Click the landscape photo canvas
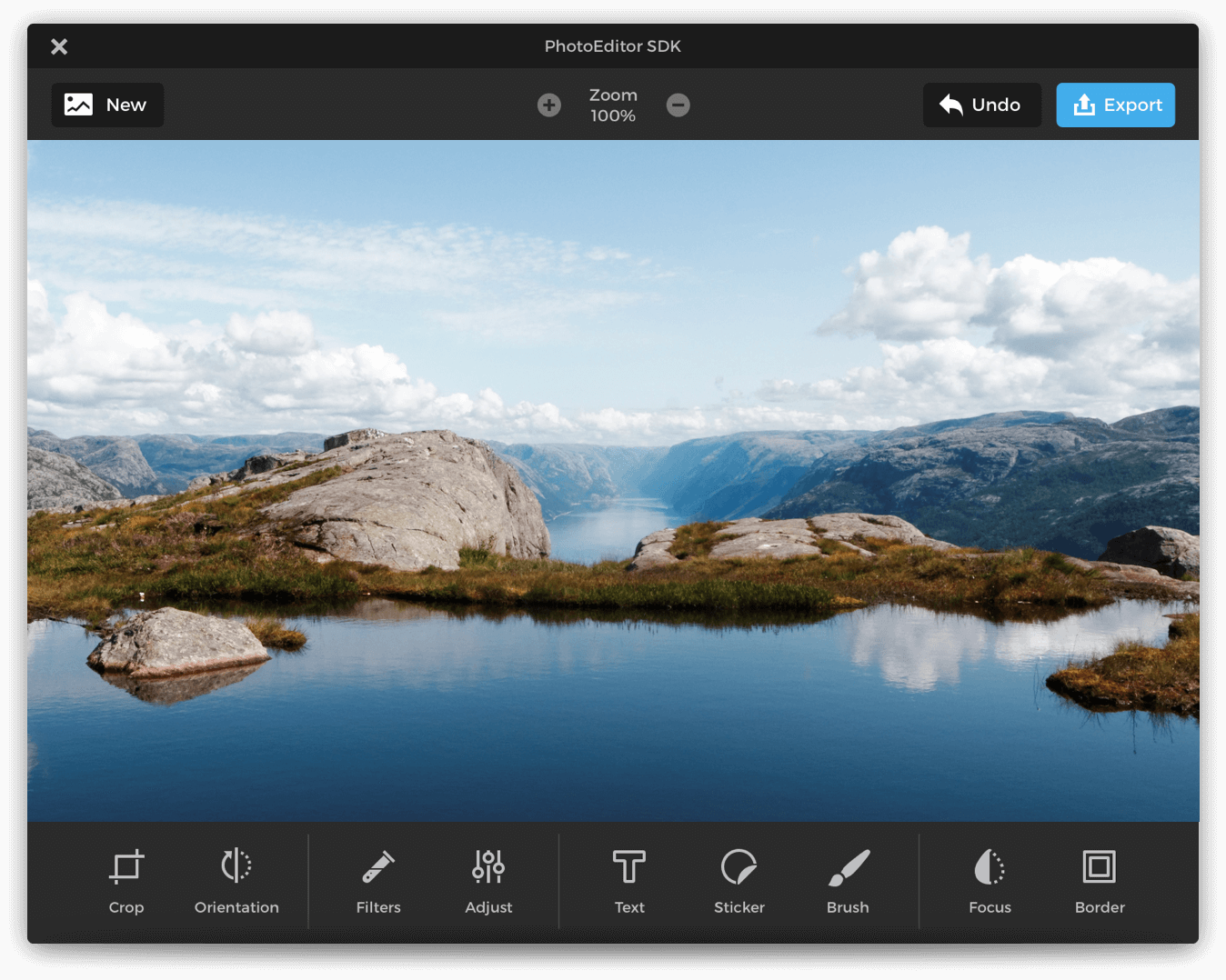Image resolution: width=1226 pixels, height=980 pixels. pyautogui.click(x=613, y=481)
